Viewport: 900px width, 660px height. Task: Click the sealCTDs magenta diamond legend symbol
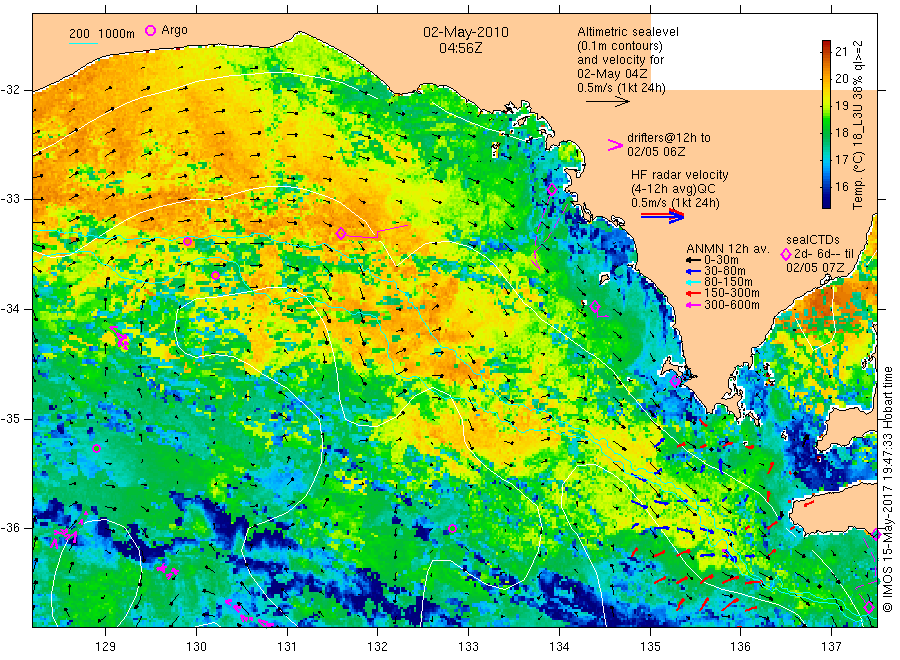786,254
